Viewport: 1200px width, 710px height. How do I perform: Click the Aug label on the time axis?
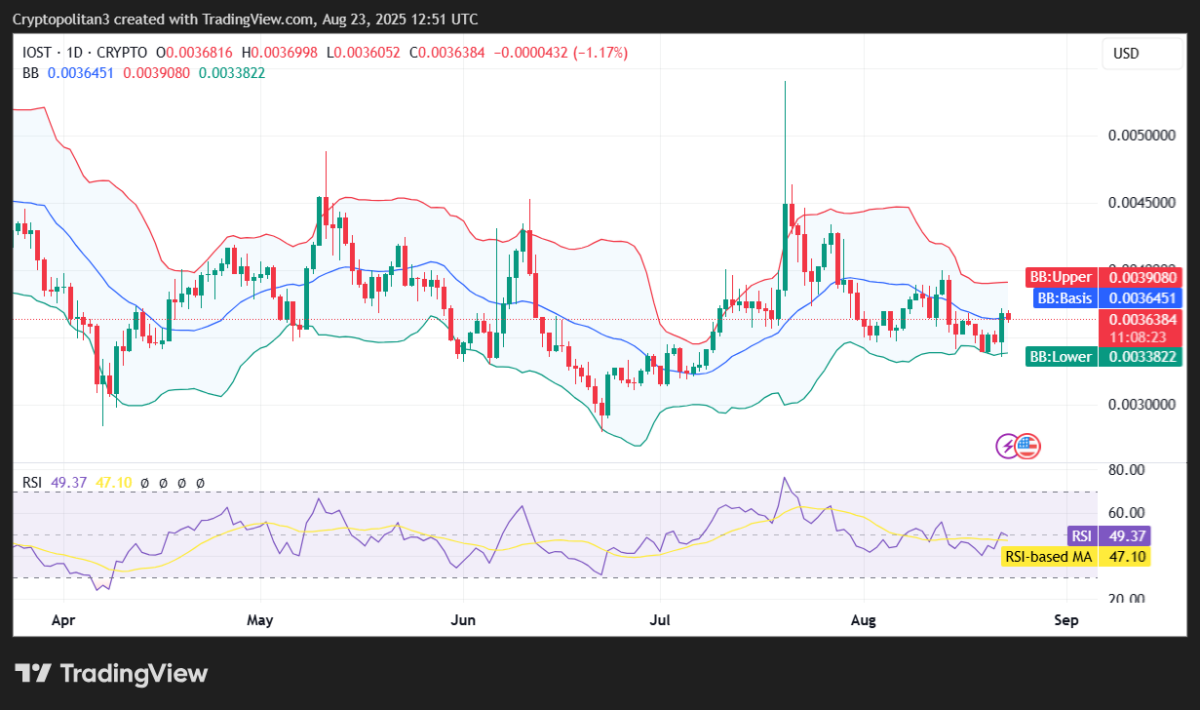[x=863, y=620]
